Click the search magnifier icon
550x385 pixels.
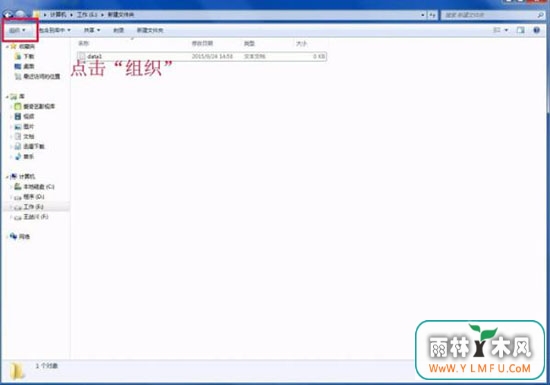540,15
